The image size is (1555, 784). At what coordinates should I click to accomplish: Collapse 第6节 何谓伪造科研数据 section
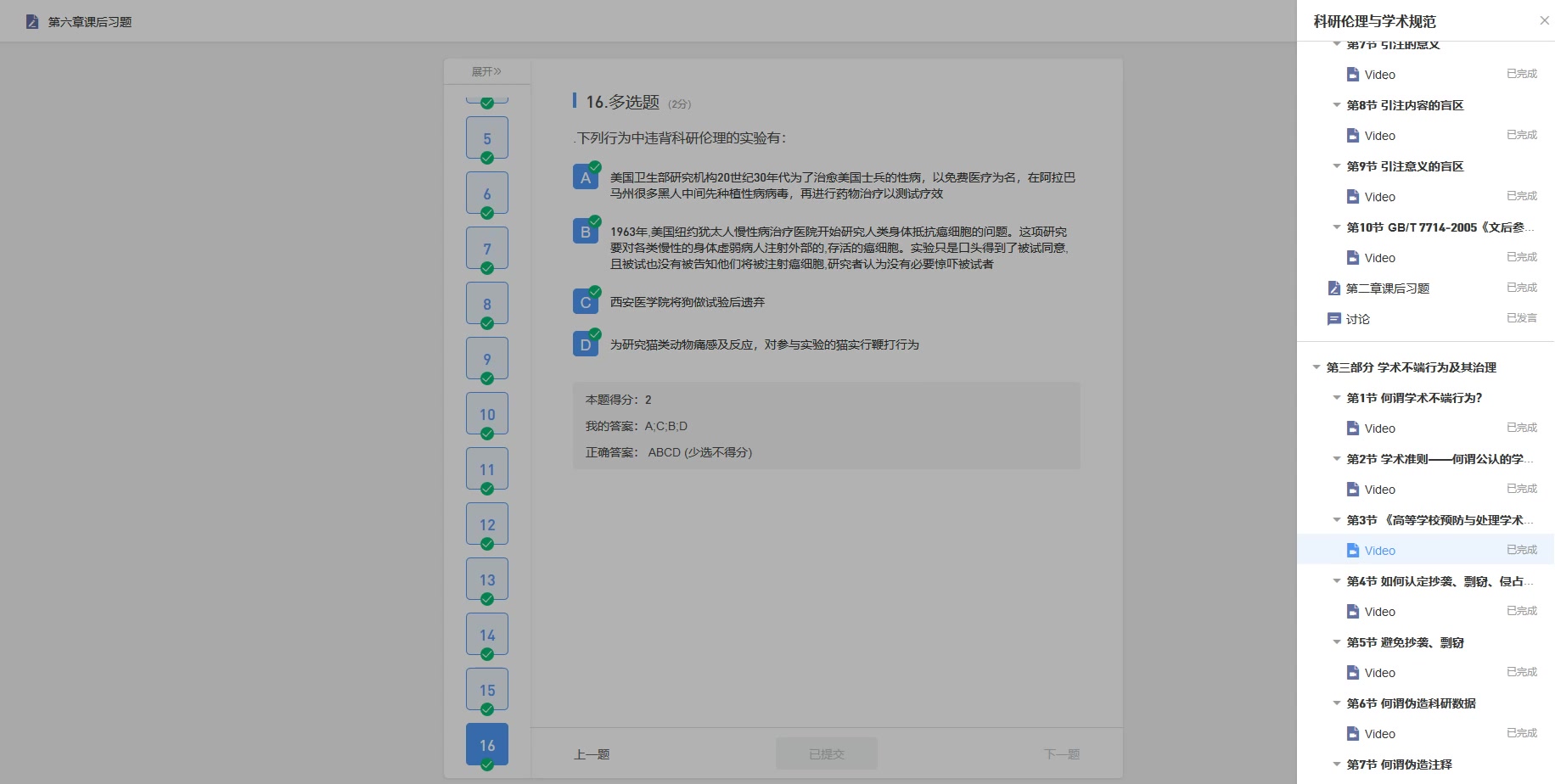pos(1337,703)
